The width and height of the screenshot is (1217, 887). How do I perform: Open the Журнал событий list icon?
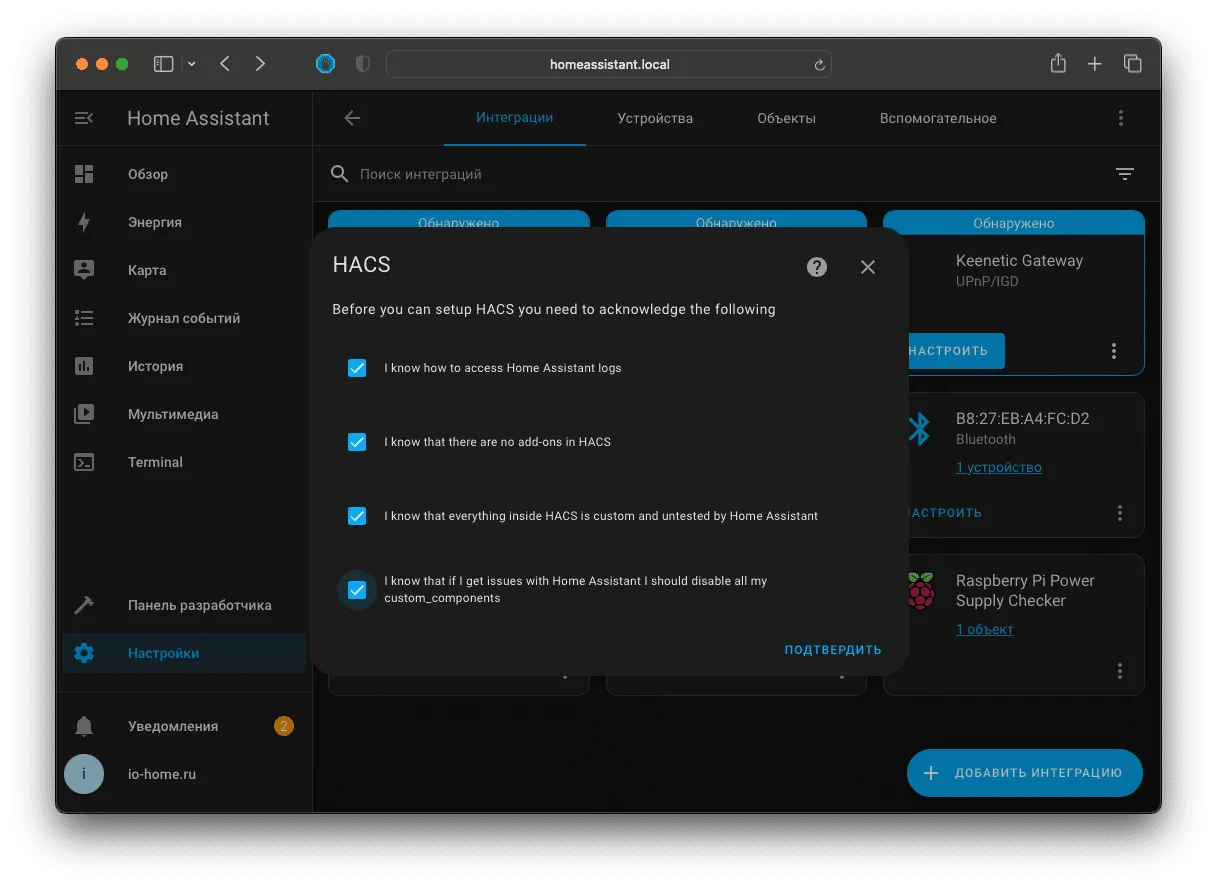coord(84,318)
